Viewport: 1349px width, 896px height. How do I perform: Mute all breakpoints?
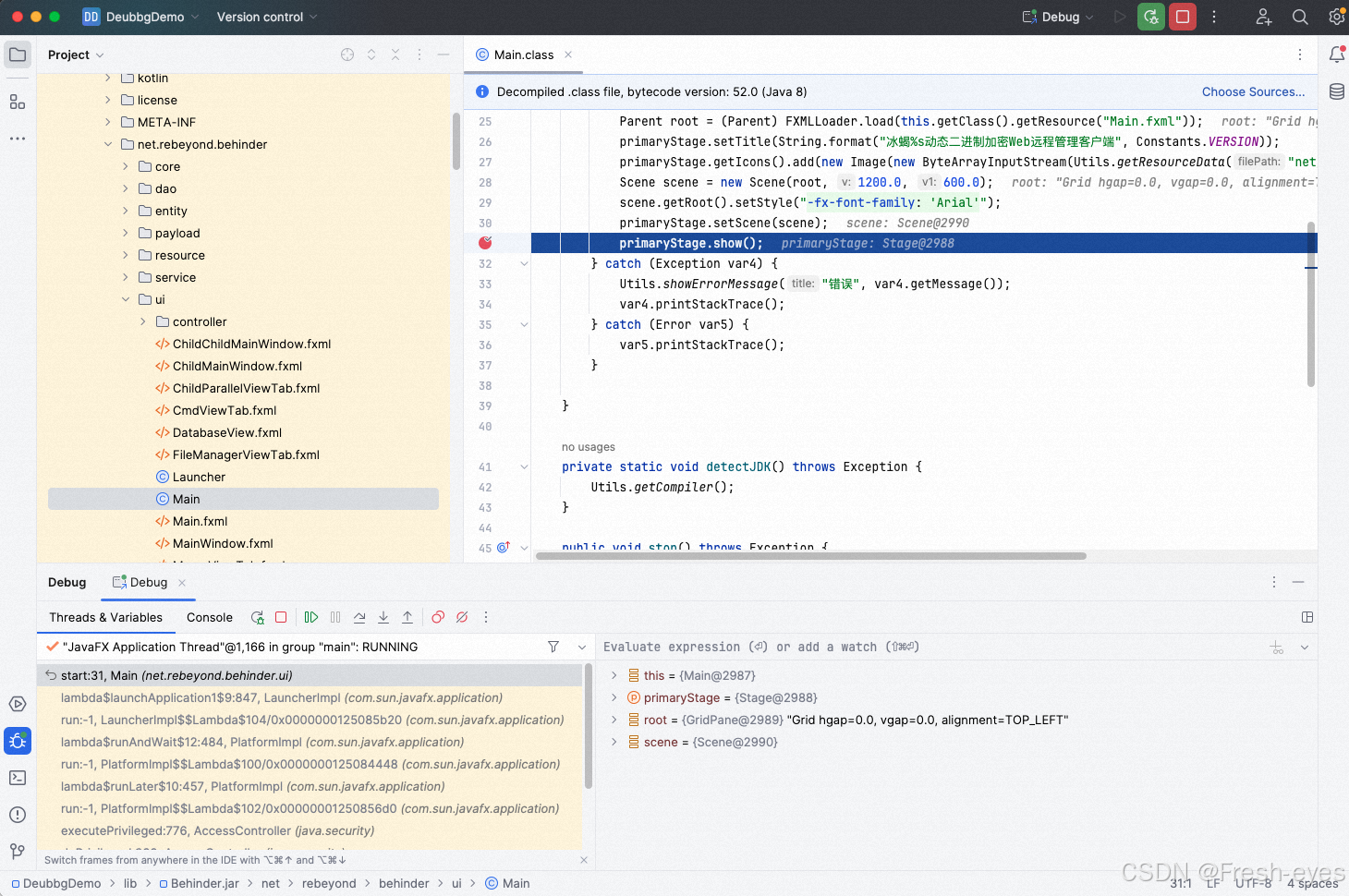[462, 617]
